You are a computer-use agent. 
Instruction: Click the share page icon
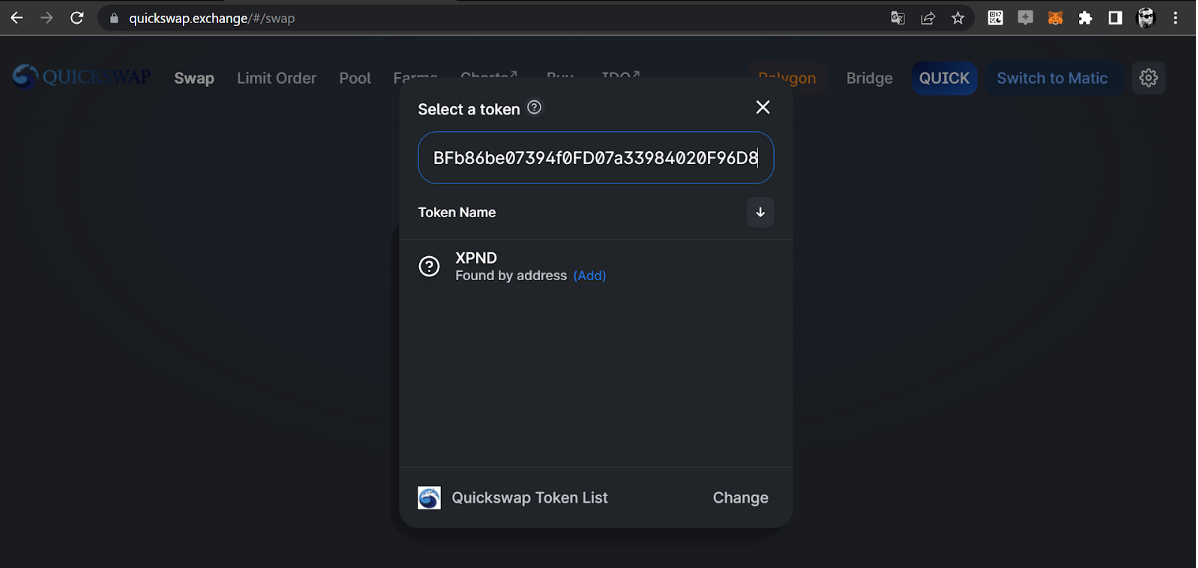(x=928, y=18)
